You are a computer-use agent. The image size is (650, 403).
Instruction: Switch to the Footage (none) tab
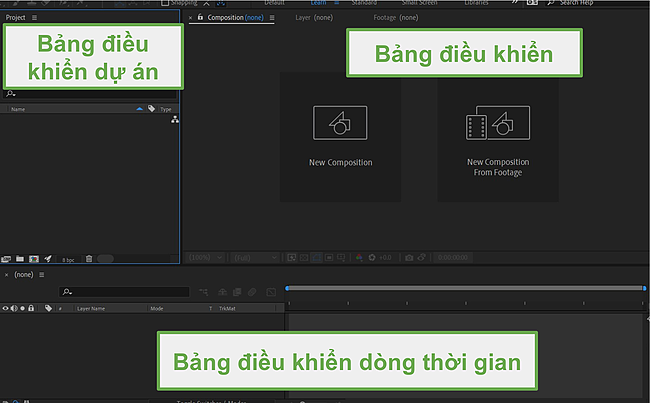(x=396, y=17)
